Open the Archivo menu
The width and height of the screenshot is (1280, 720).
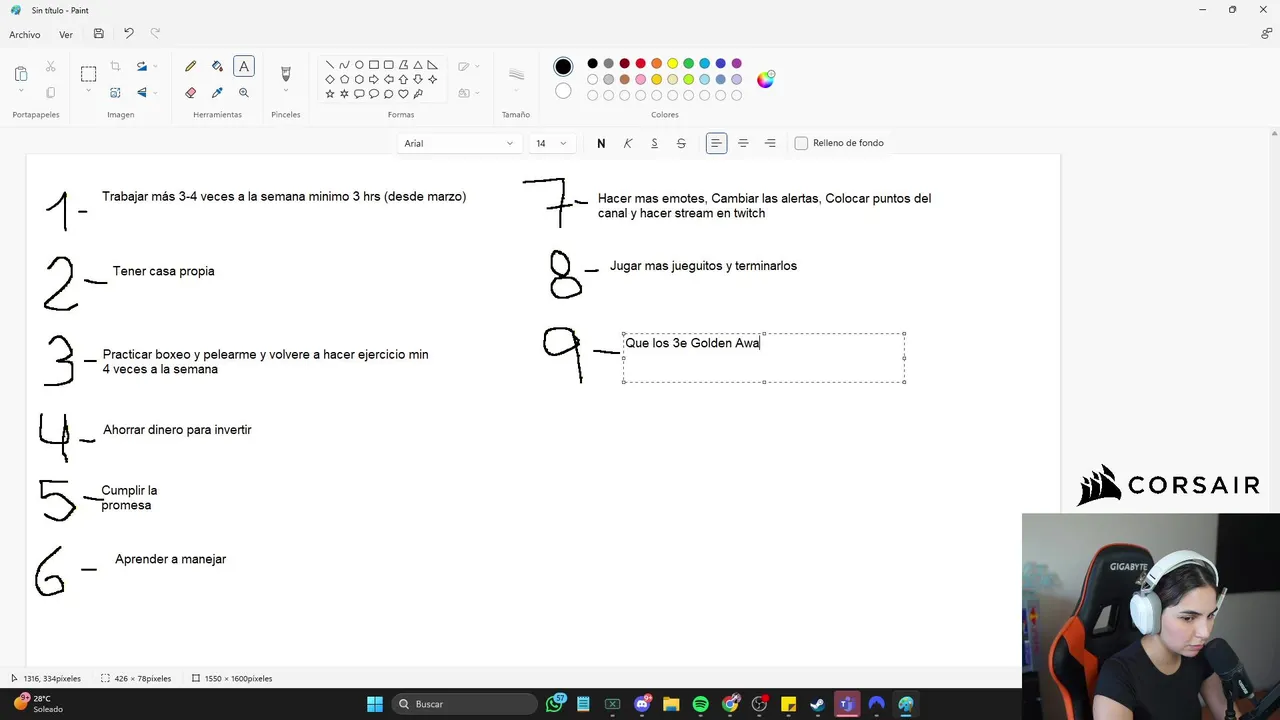click(x=25, y=34)
